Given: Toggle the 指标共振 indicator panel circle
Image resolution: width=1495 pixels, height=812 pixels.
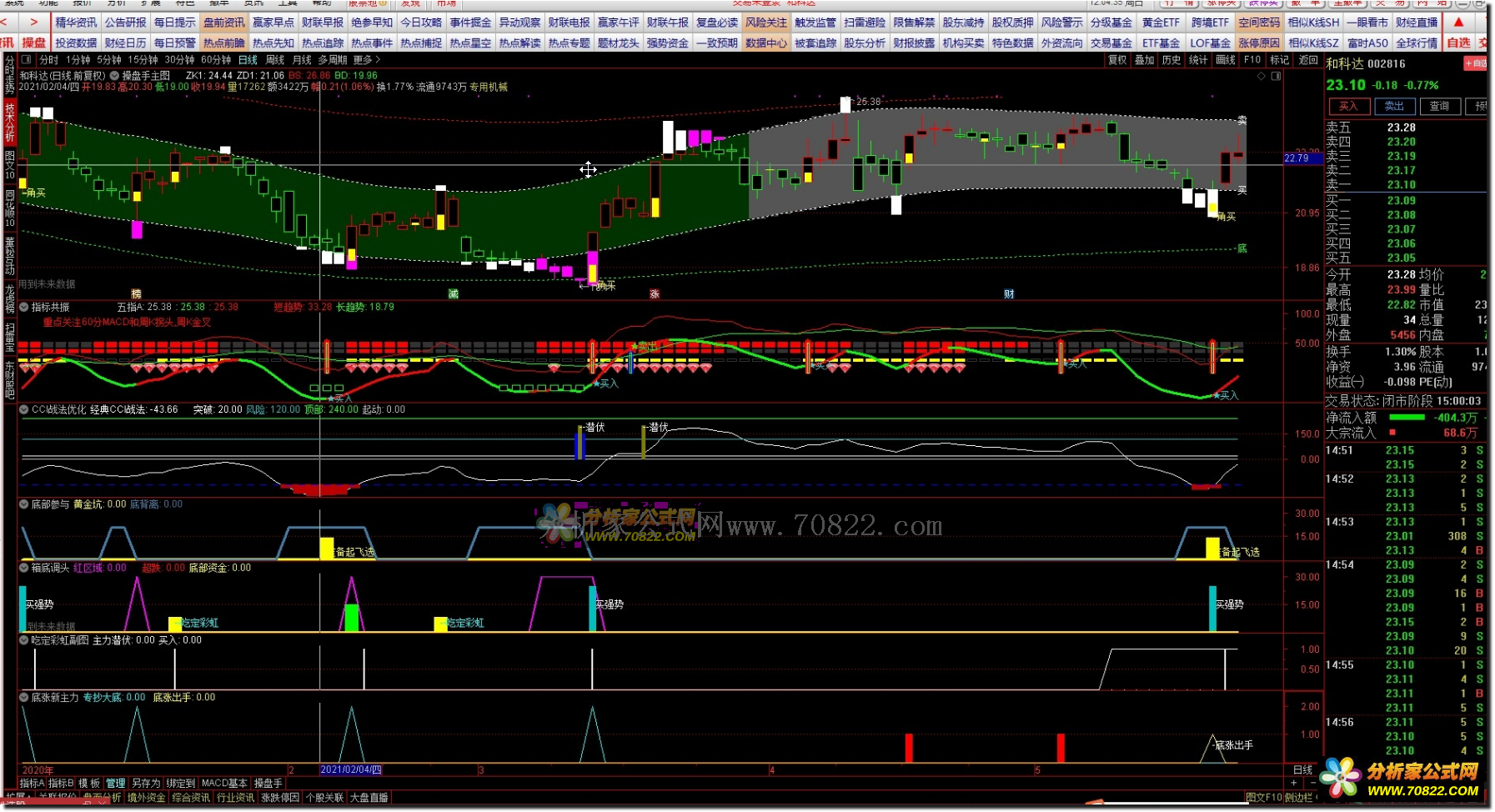Looking at the screenshot, I should point(24,307).
